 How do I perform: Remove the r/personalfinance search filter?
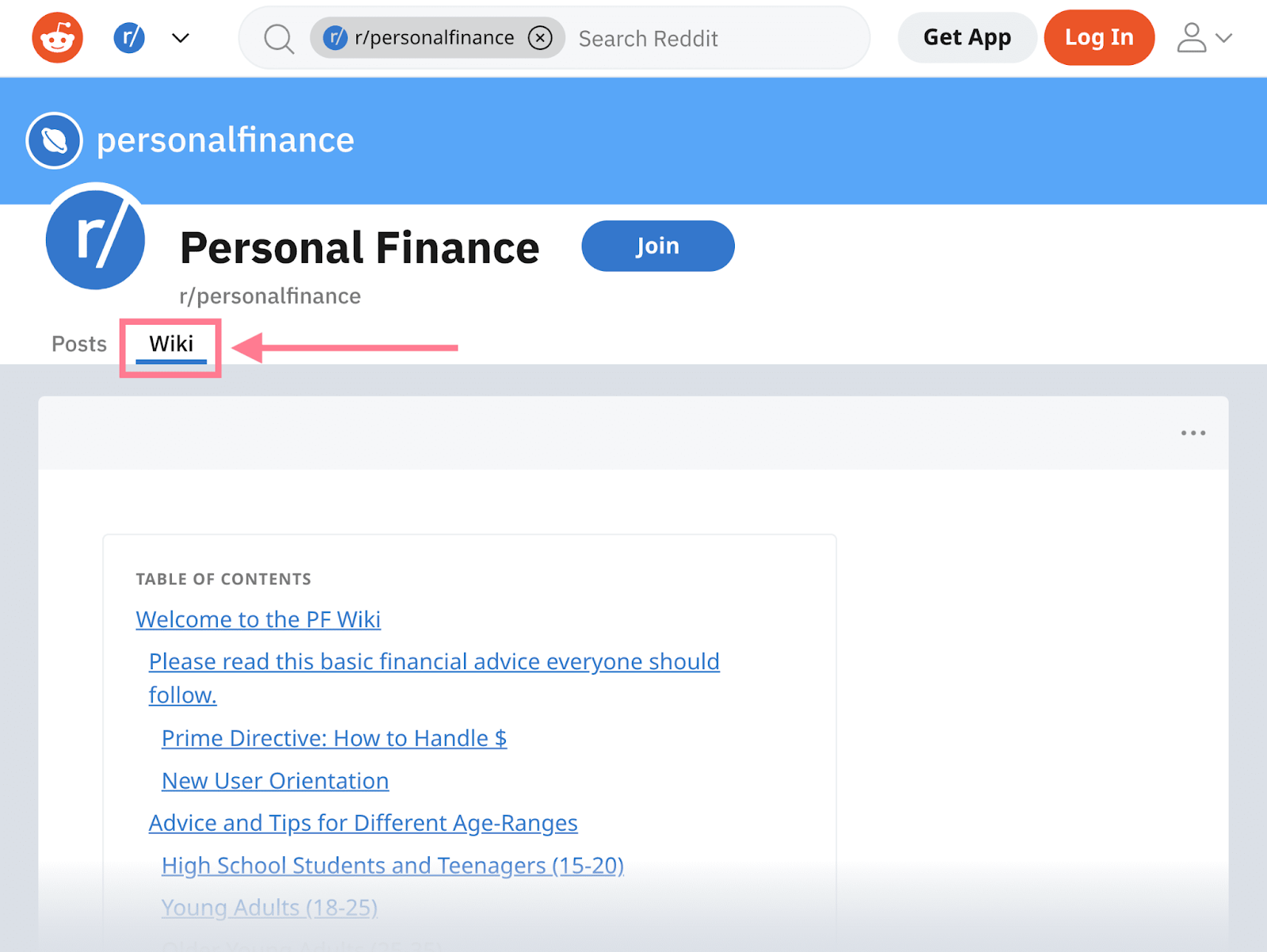[x=540, y=38]
